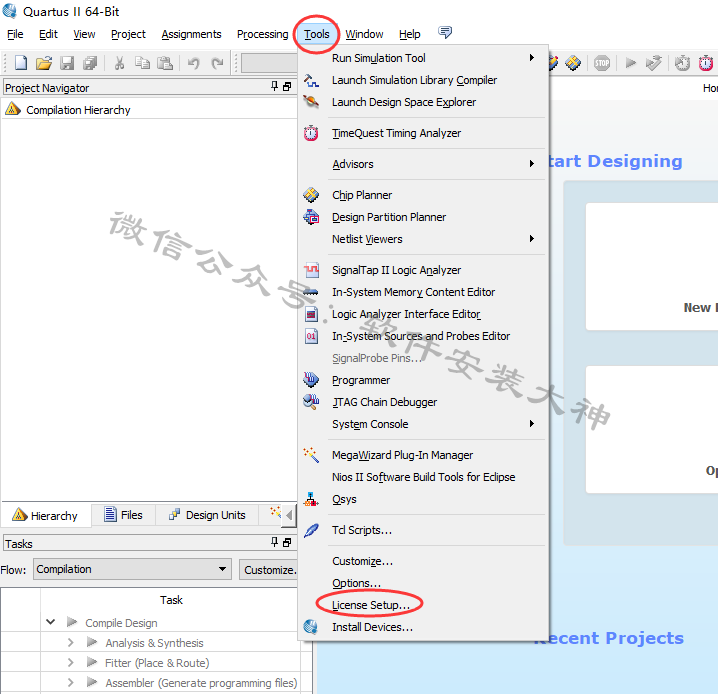
Task: Click the Redo toolbar icon
Action: (x=217, y=63)
